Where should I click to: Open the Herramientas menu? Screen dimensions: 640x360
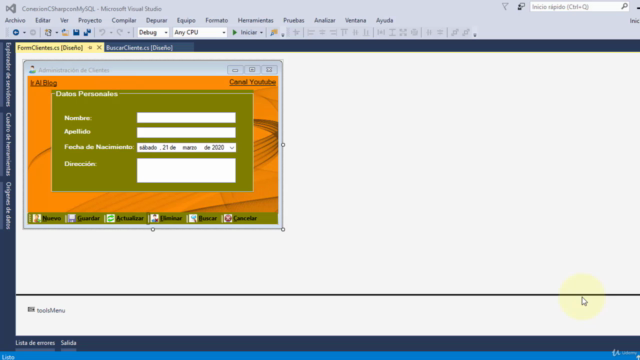tap(256, 20)
